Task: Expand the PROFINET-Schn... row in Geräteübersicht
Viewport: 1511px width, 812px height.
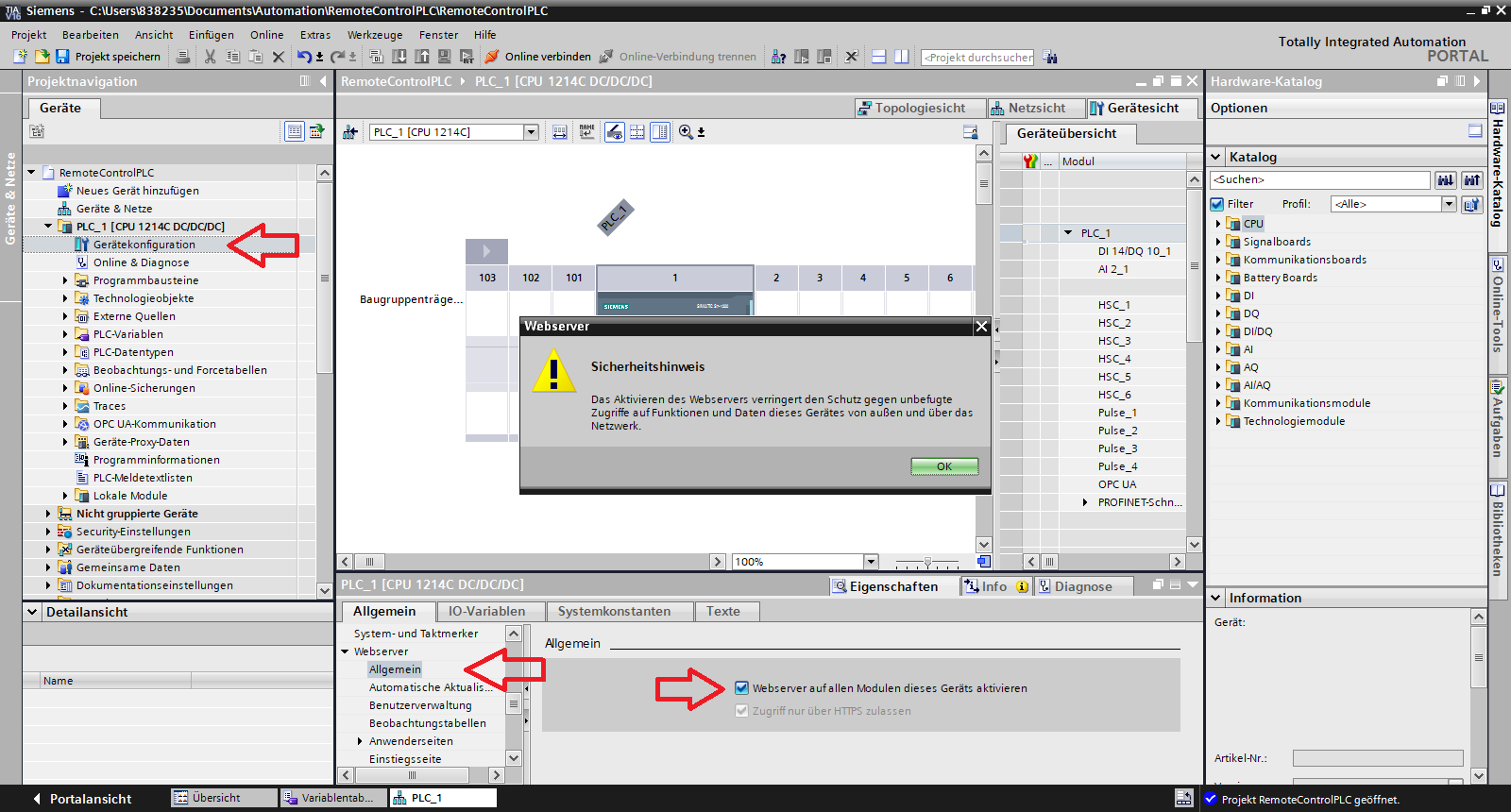Action: tap(1085, 502)
